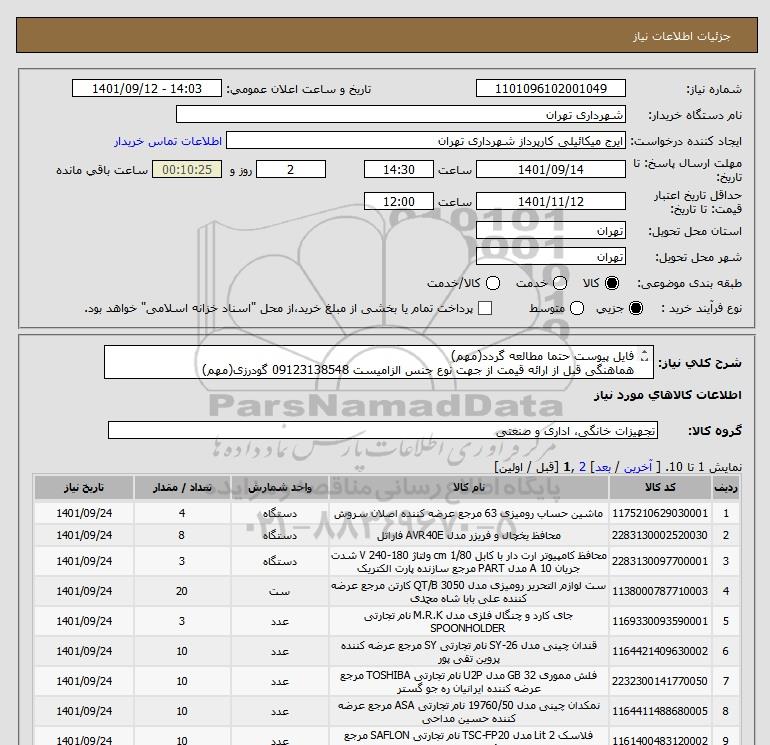This screenshot has height=745, width=770.
Task: Click the price validity date 1401/11/12
Action: 550,201
